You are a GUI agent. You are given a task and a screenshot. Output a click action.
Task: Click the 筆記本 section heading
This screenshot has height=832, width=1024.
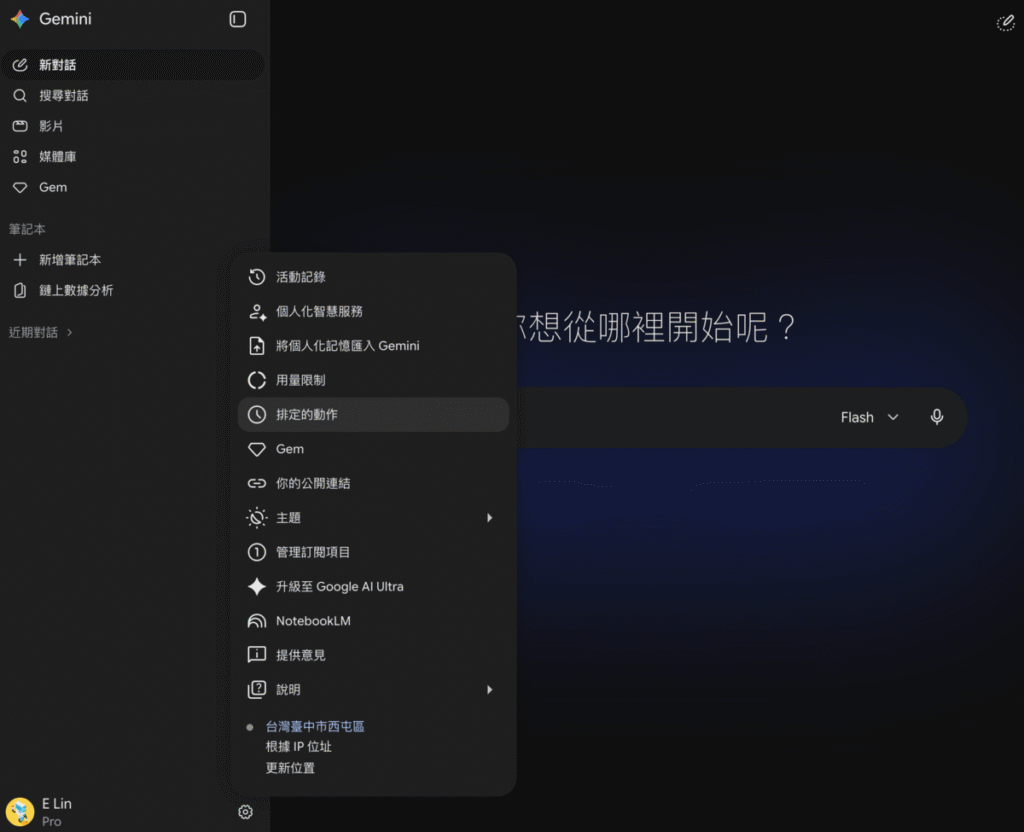click(x=27, y=229)
